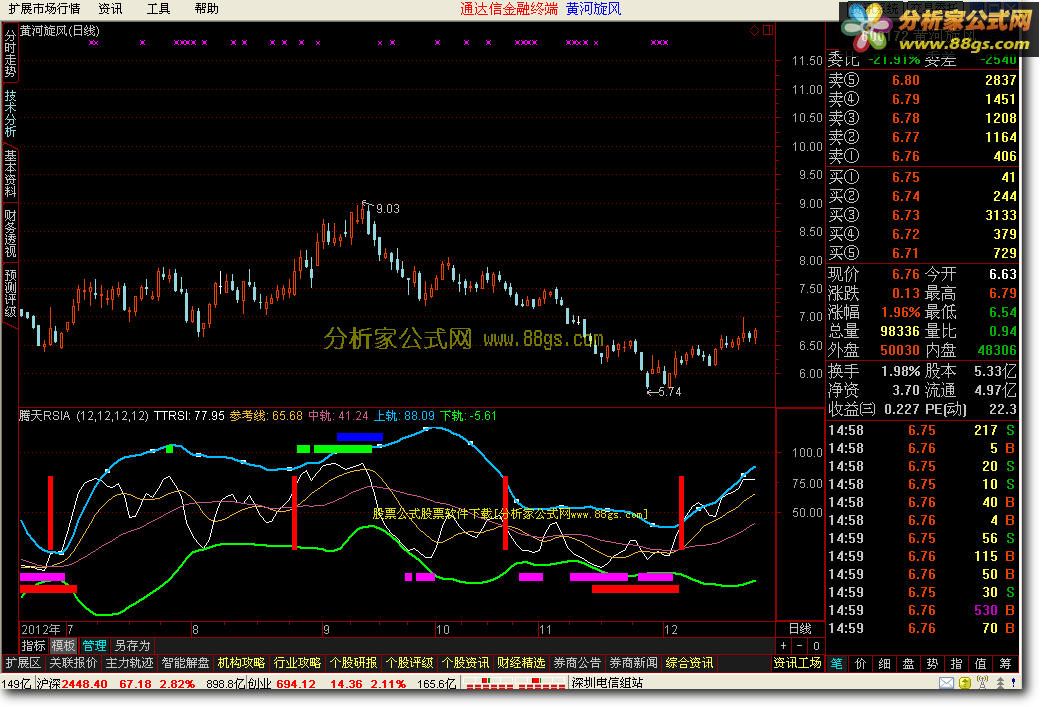Image resolution: width=1041 pixels, height=707 pixels.
Task: Select the 细 tab in the quote panel
Action: [x=885, y=663]
